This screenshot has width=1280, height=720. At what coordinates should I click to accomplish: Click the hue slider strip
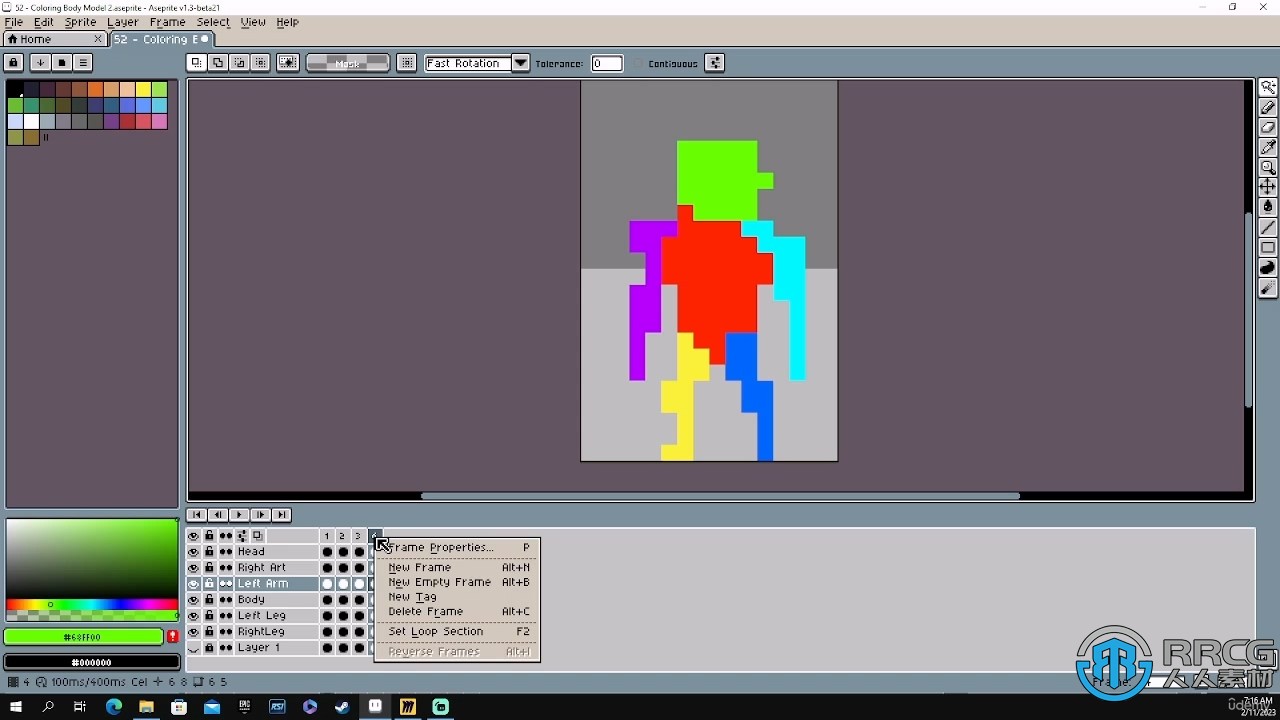tap(92, 604)
